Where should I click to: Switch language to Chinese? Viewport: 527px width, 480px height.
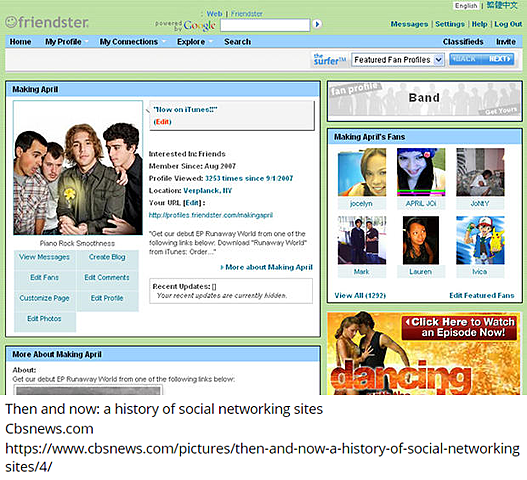502,5
